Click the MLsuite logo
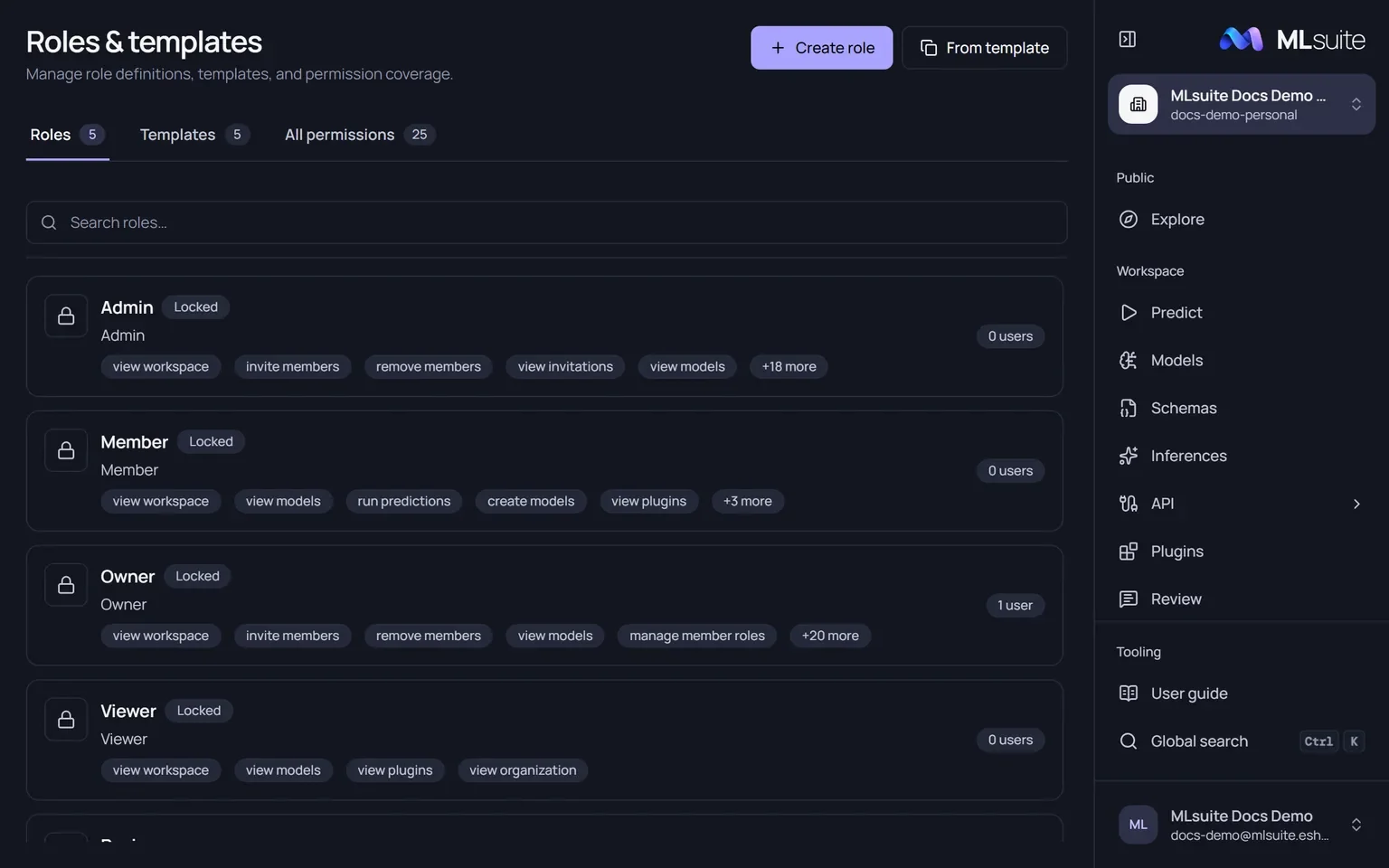This screenshot has height=868, width=1389. point(1292,39)
